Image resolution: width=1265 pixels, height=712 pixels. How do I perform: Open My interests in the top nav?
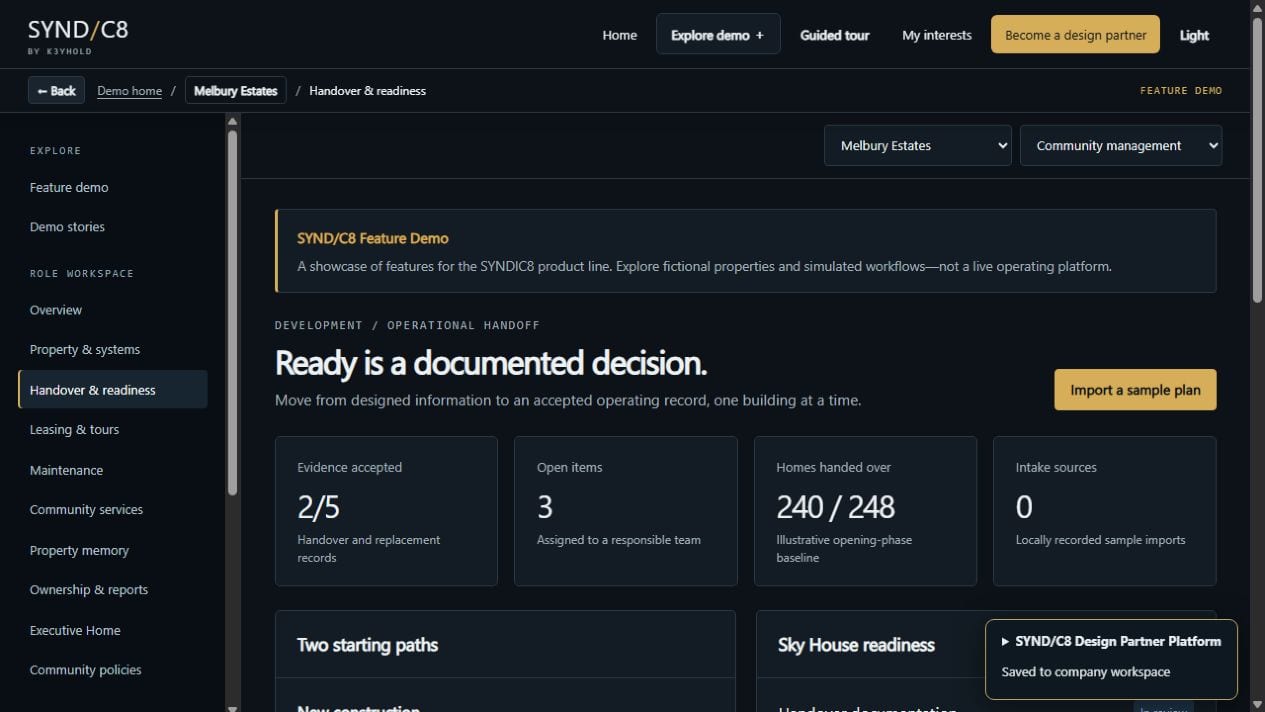tap(937, 35)
